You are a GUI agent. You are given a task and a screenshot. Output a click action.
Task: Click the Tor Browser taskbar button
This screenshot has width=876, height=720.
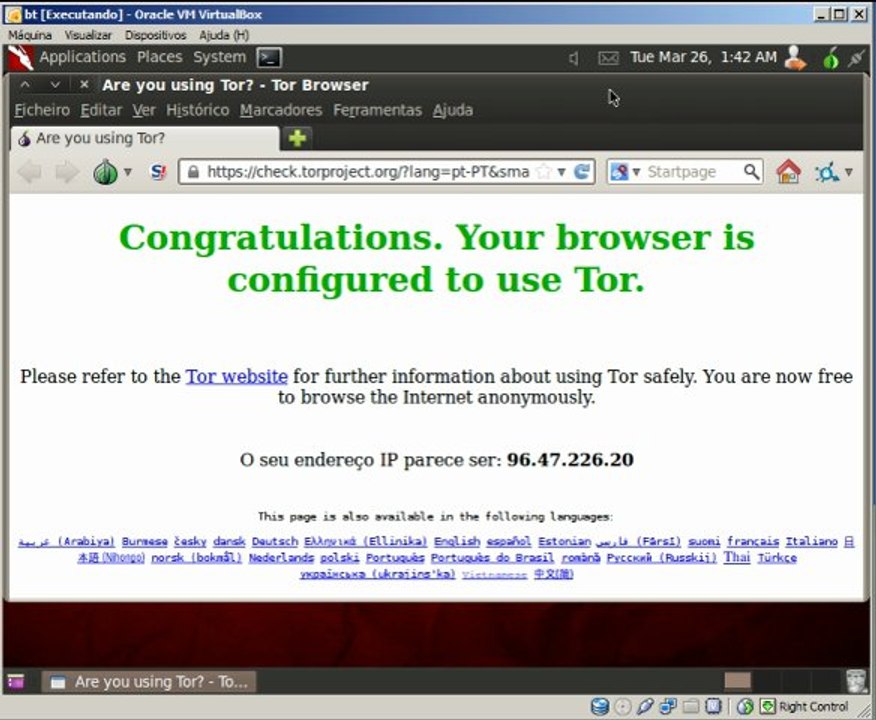coord(149,682)
